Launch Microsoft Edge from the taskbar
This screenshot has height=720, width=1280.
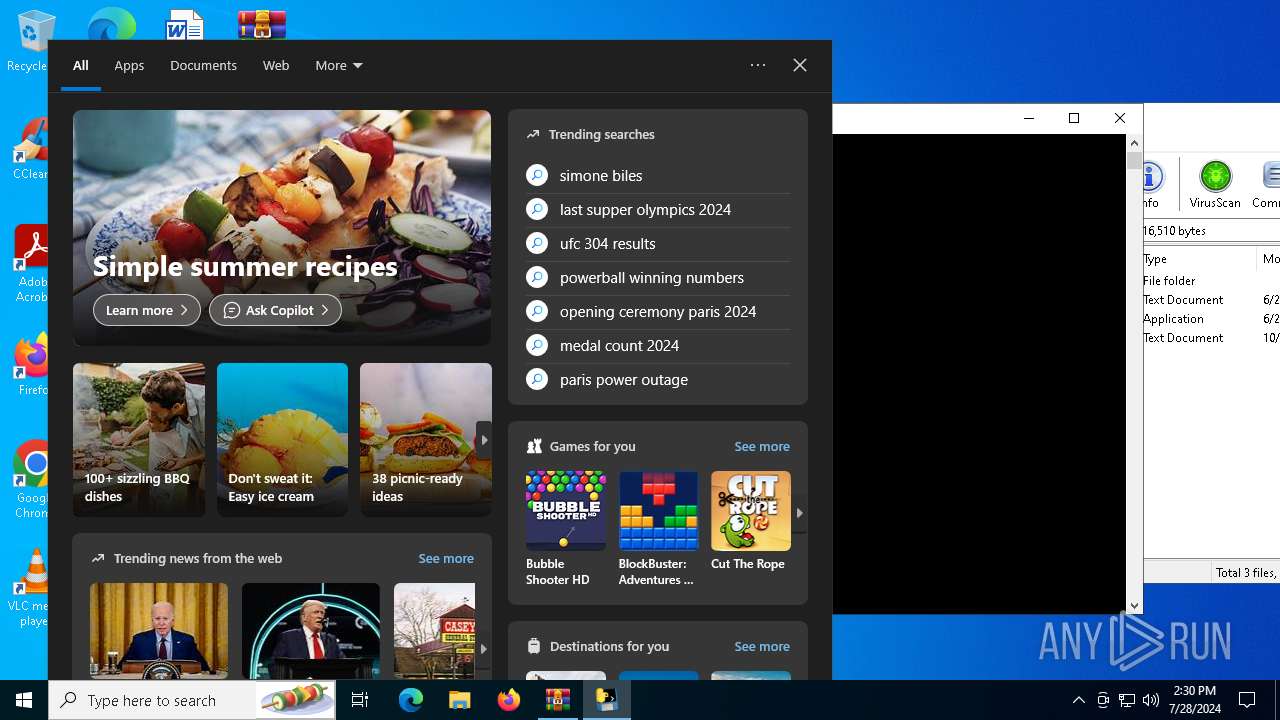(x=411, y=700)
